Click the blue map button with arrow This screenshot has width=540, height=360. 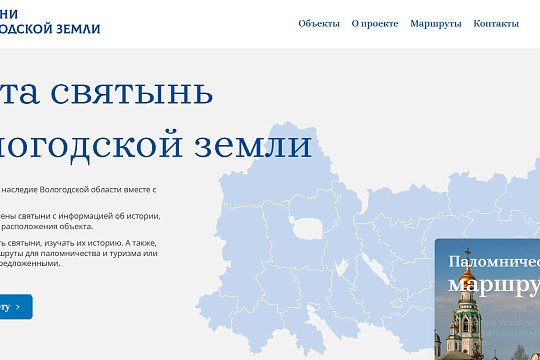(x=16, y=307)
